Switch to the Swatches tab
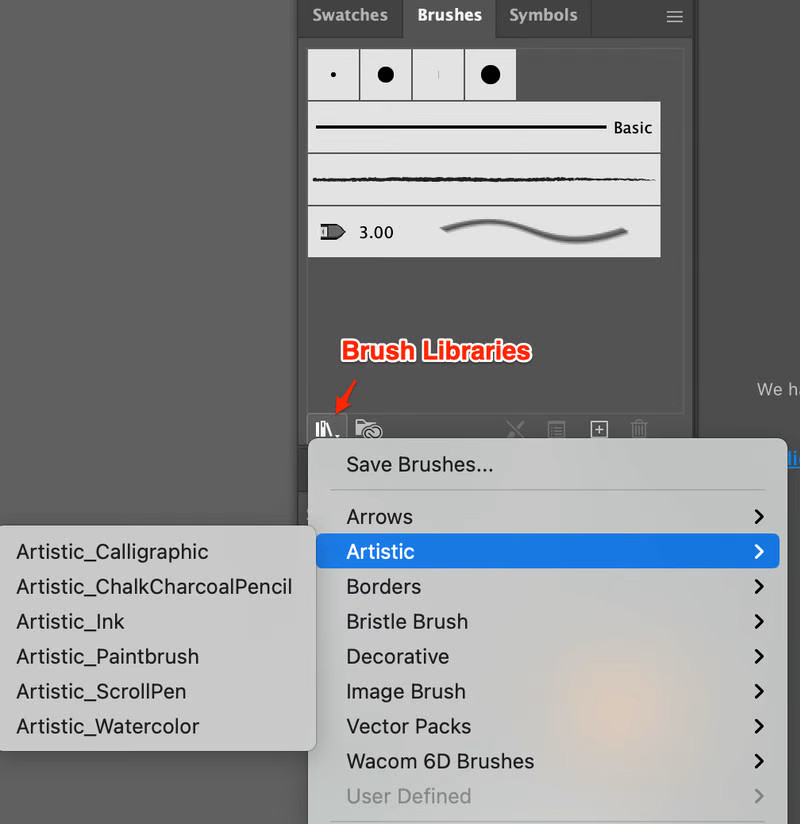The width and height of the screenshot is (800, 824). pos(350,16)
